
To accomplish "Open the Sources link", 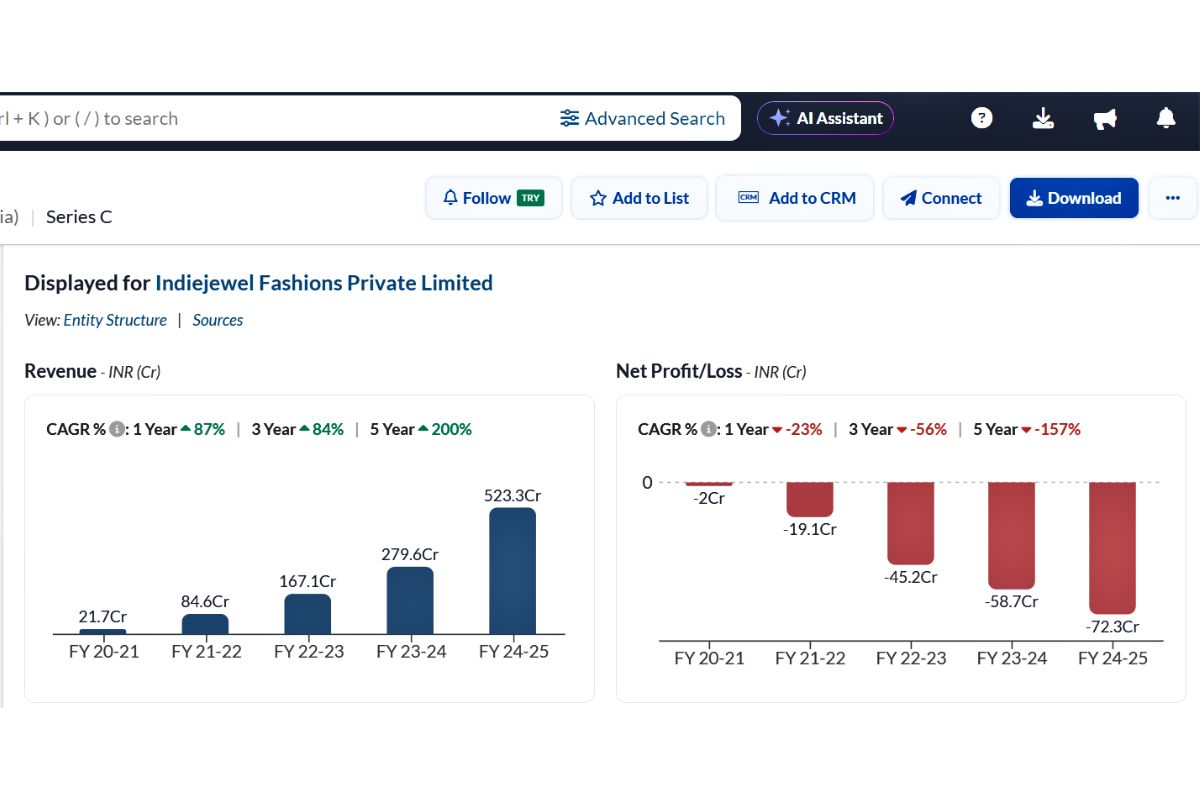I will pyautogui.click(x=218, y=320).
